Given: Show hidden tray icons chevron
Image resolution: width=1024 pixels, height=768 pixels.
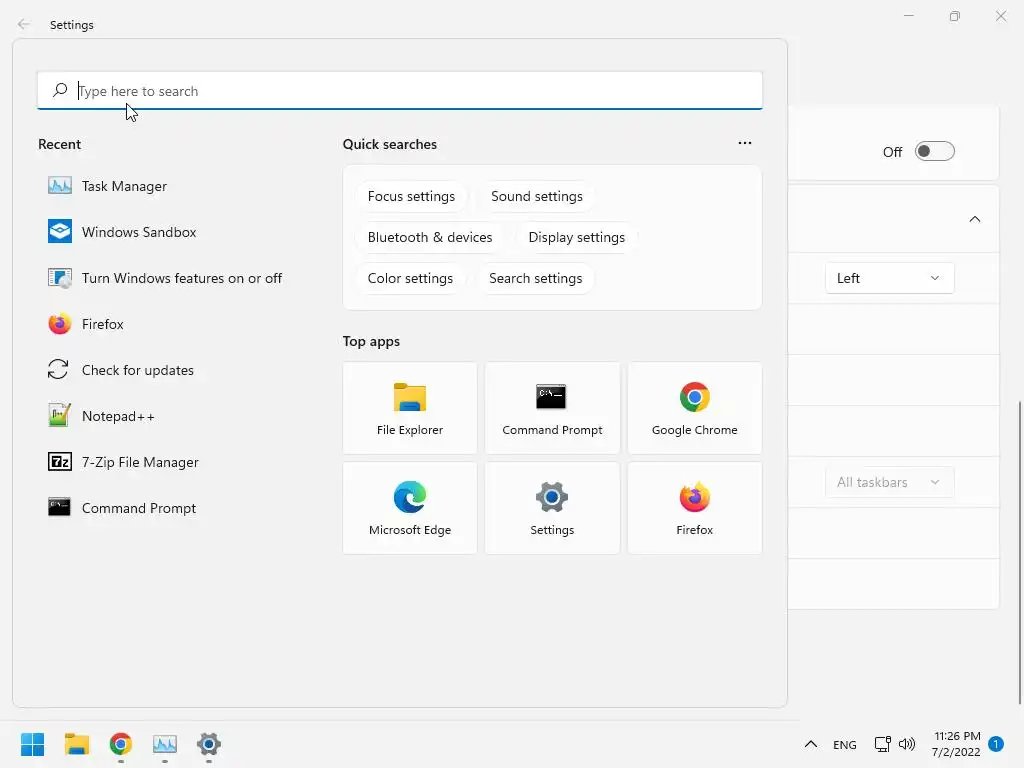Looking at the screenshot, I should [x=810, y=744].
